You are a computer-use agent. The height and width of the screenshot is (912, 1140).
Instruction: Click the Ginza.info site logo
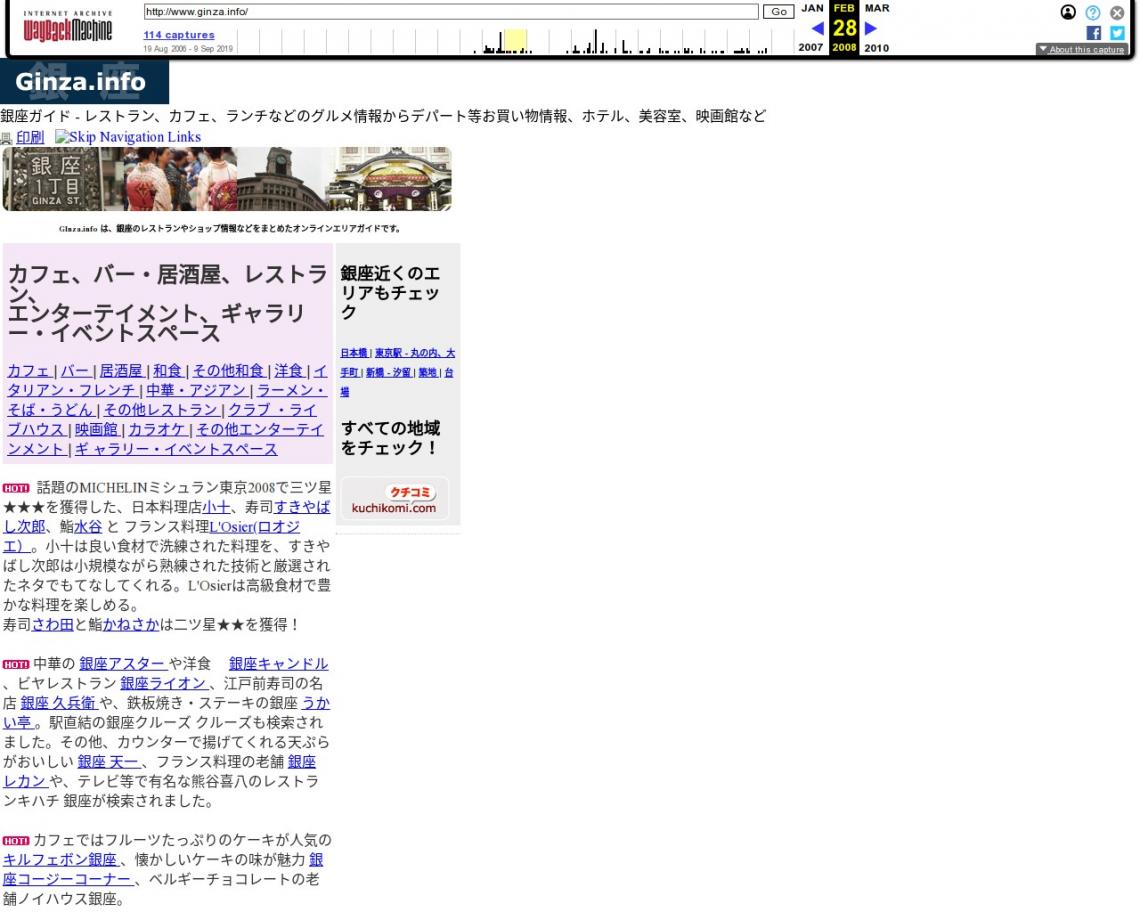[84, 81]
